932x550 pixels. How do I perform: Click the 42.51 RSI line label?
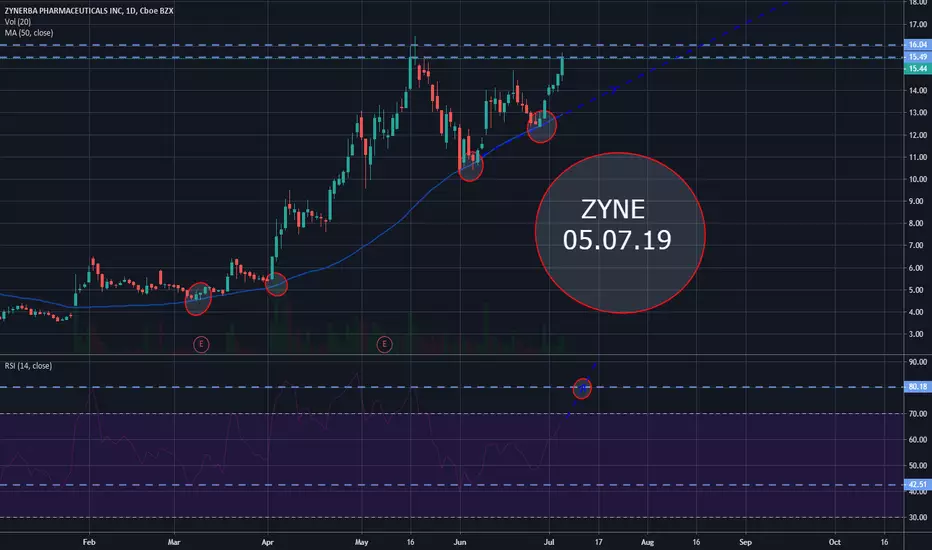pos(917,485)
